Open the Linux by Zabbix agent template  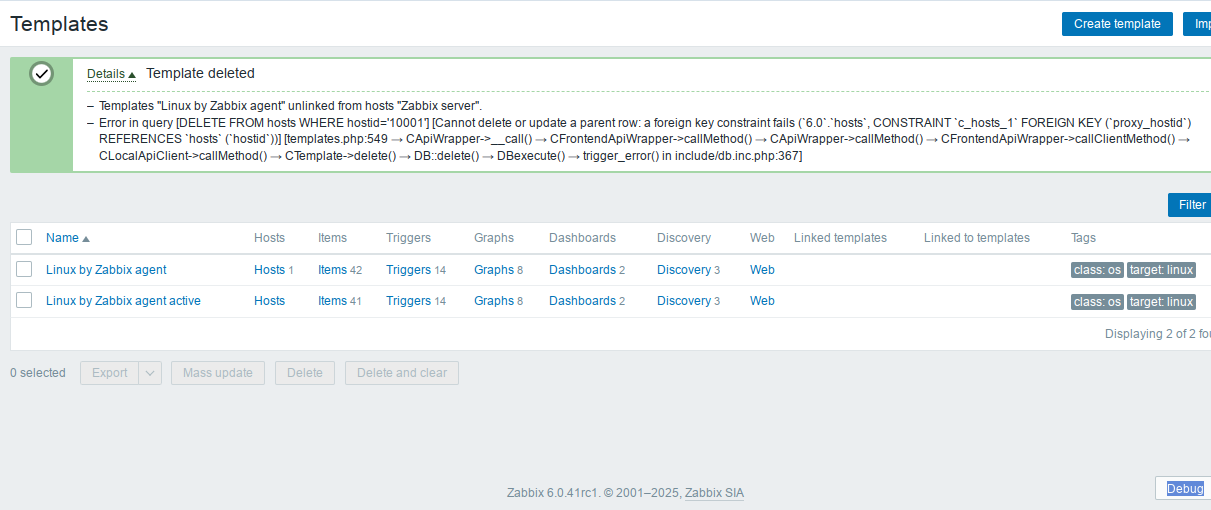pyautogui.click(x=106, y=270)
